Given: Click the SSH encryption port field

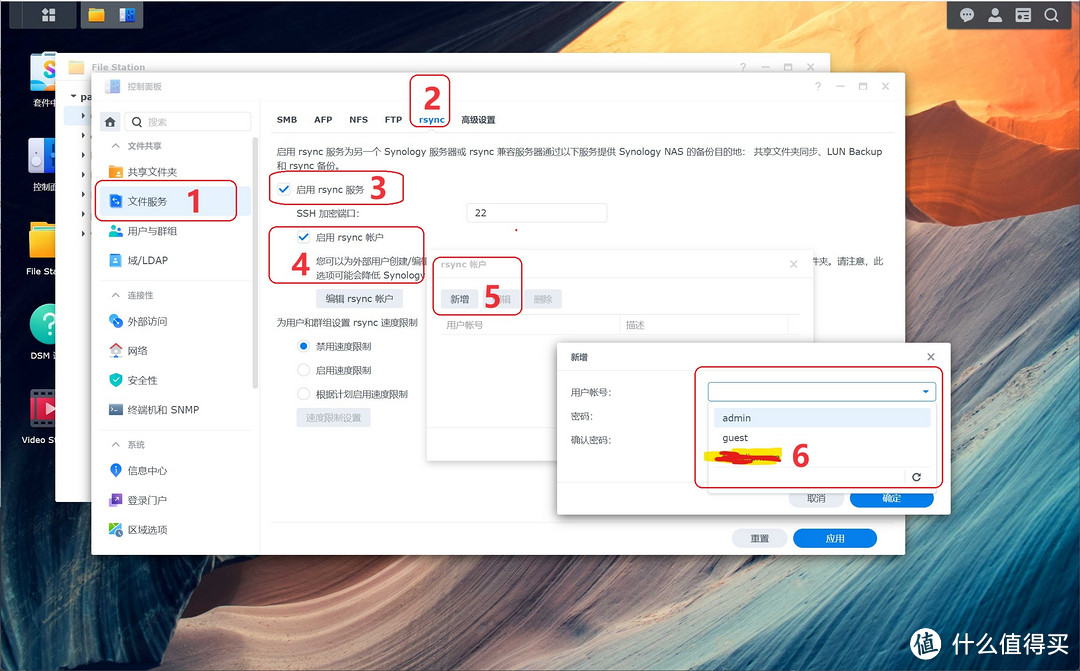Looking at the screenshot, I should 537,213.
